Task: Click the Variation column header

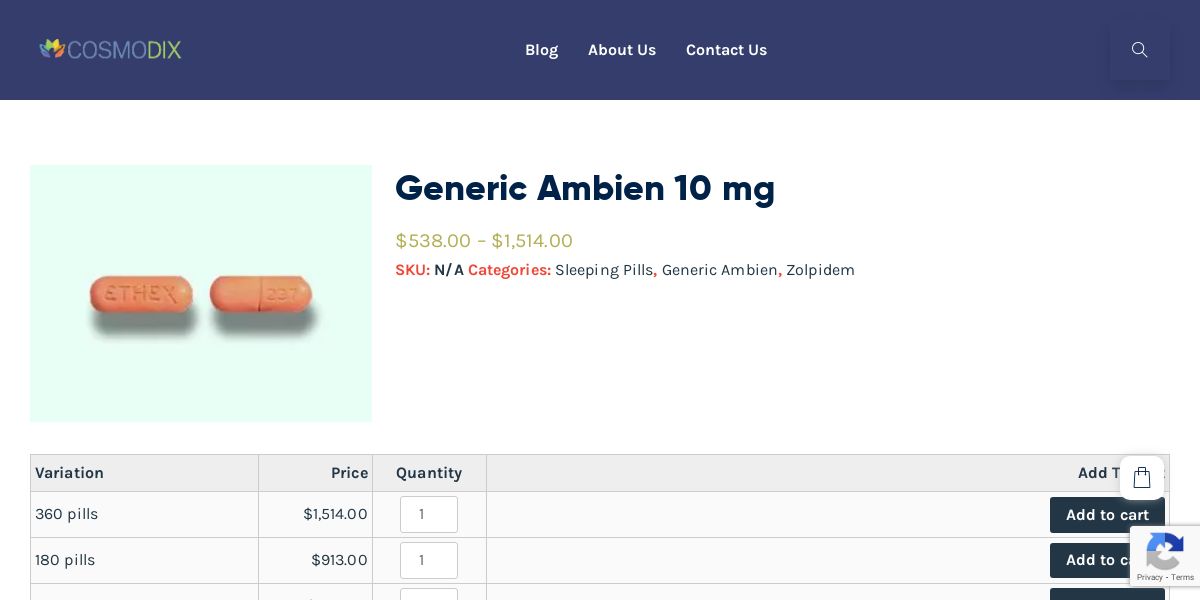Action: pos(70,473)
